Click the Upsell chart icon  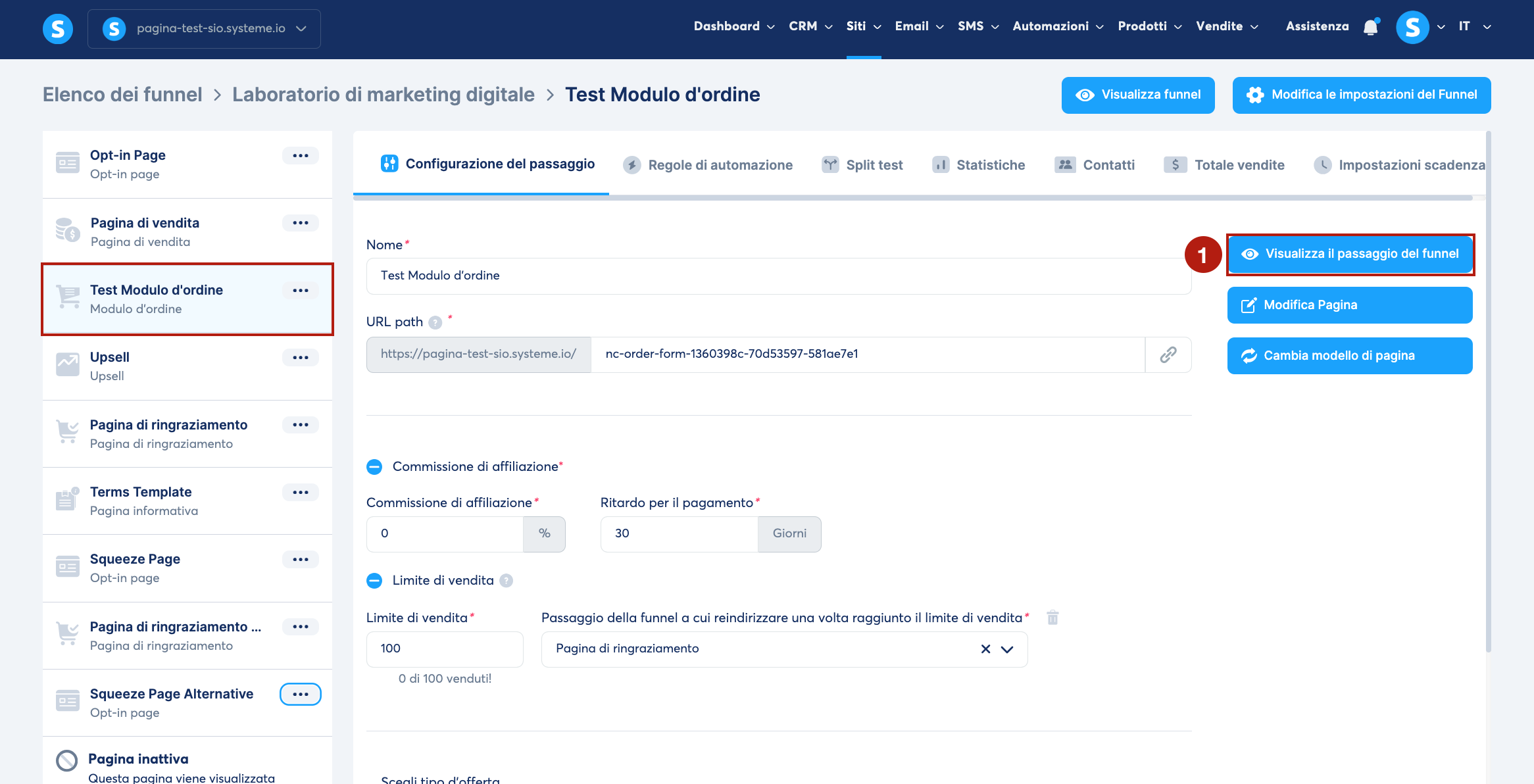pos(68,364)
